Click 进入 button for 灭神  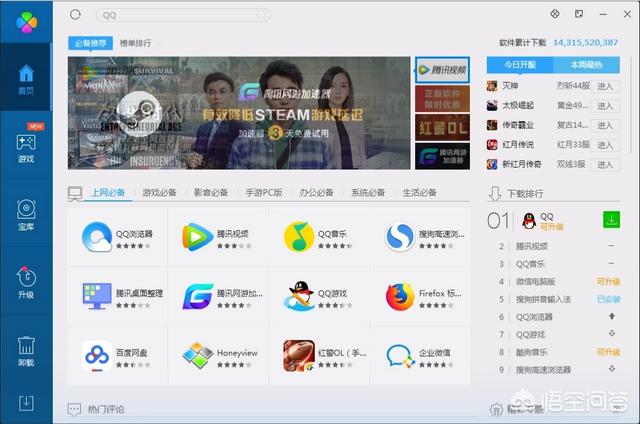click(x=605, y=86)
